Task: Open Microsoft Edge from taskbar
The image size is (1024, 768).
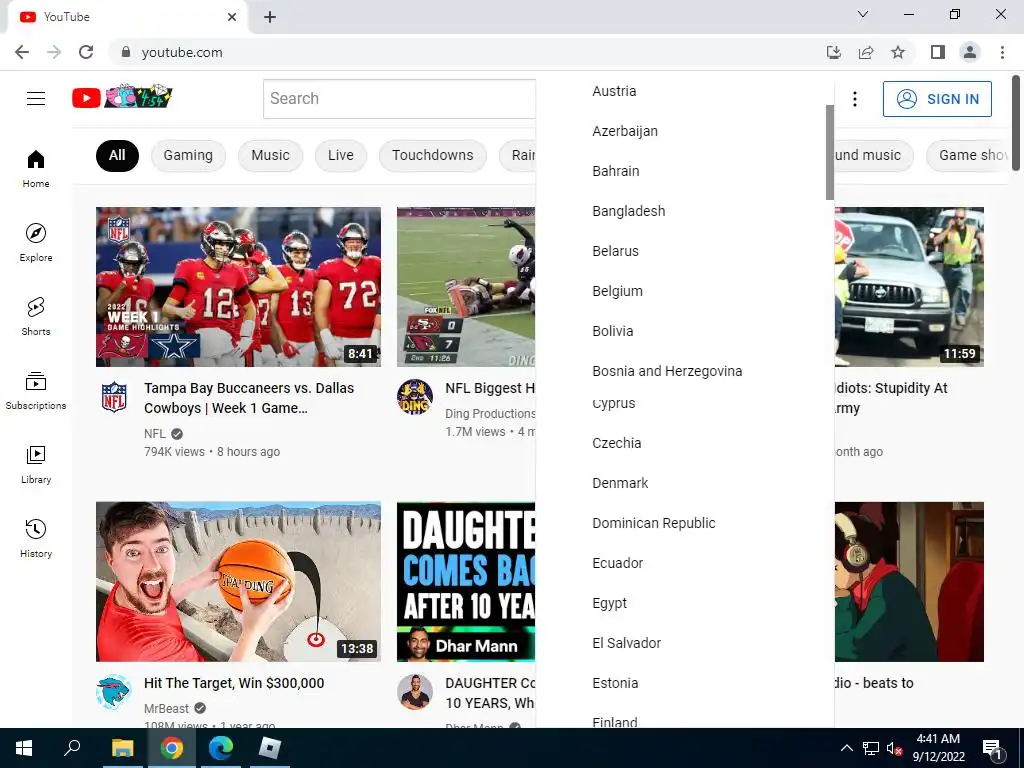Action: [x=221, y=748]
